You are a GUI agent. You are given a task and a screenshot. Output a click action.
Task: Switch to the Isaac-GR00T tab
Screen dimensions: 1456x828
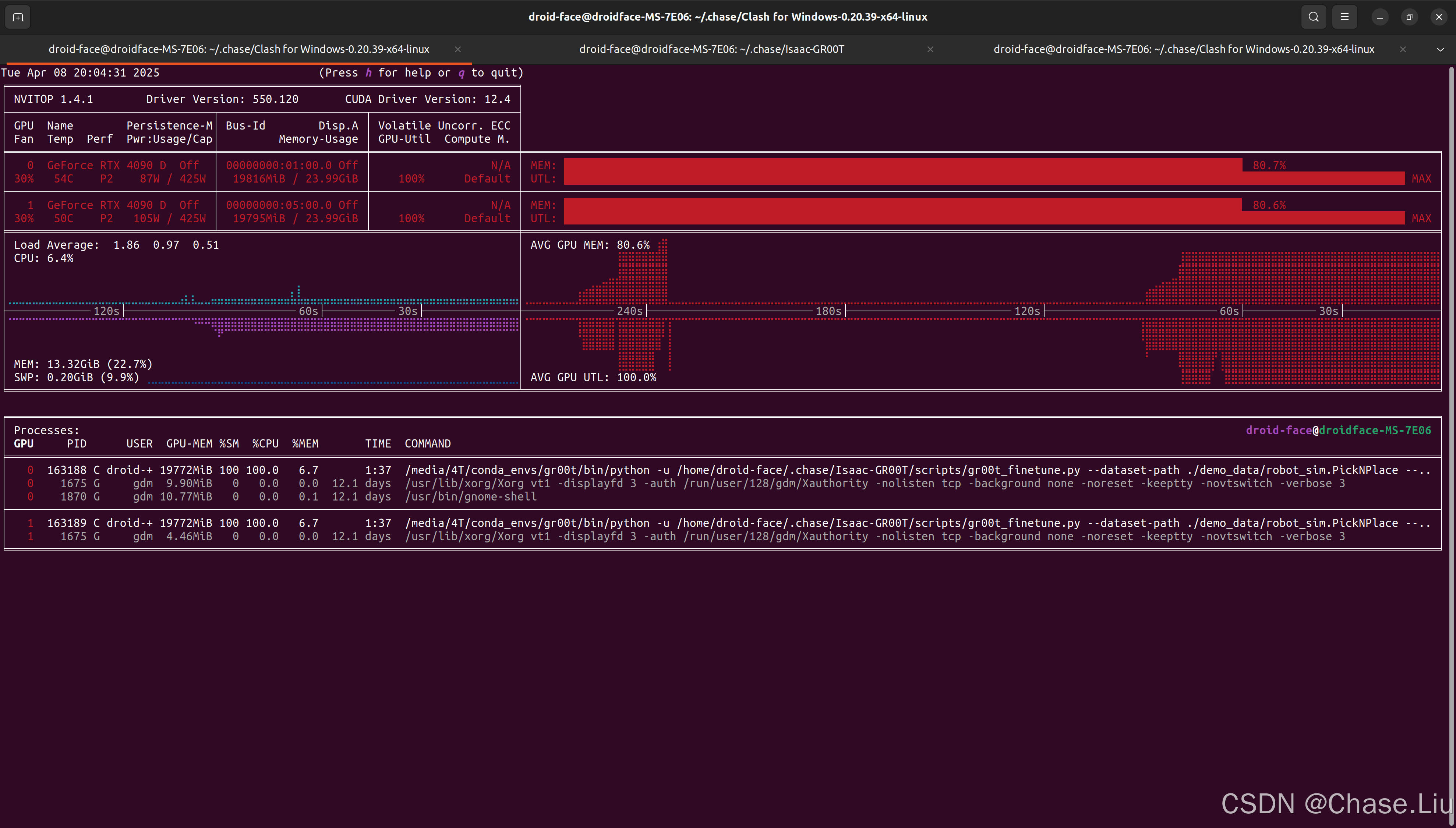point(711,49)
